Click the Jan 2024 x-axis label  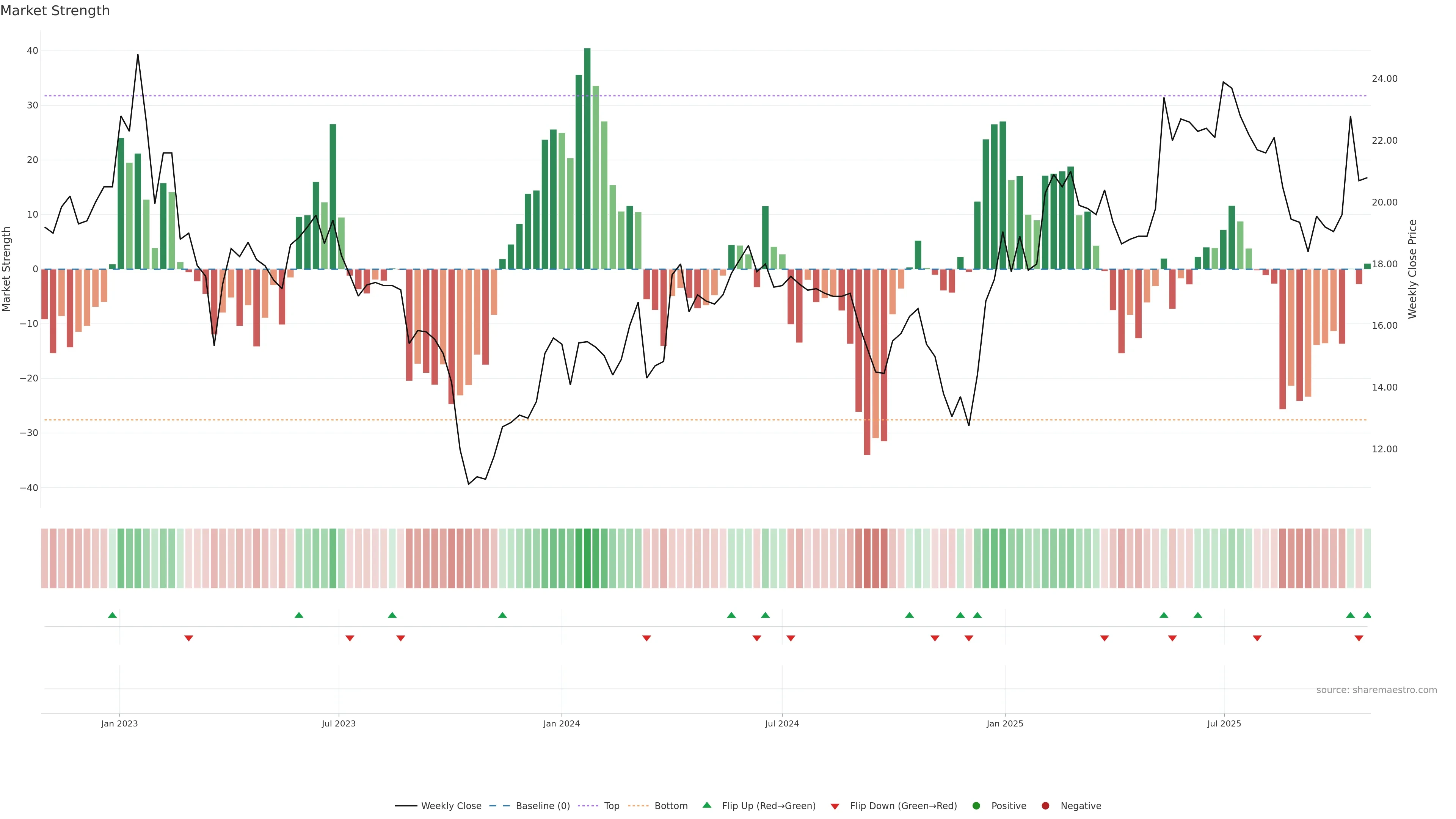pos(561,723)
